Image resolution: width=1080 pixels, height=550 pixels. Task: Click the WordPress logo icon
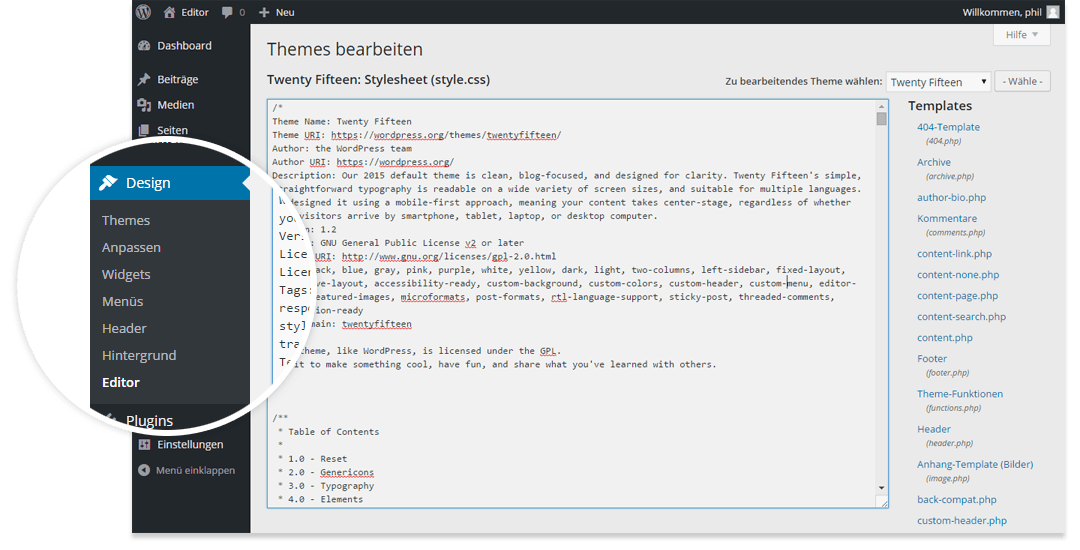point(143,12)
